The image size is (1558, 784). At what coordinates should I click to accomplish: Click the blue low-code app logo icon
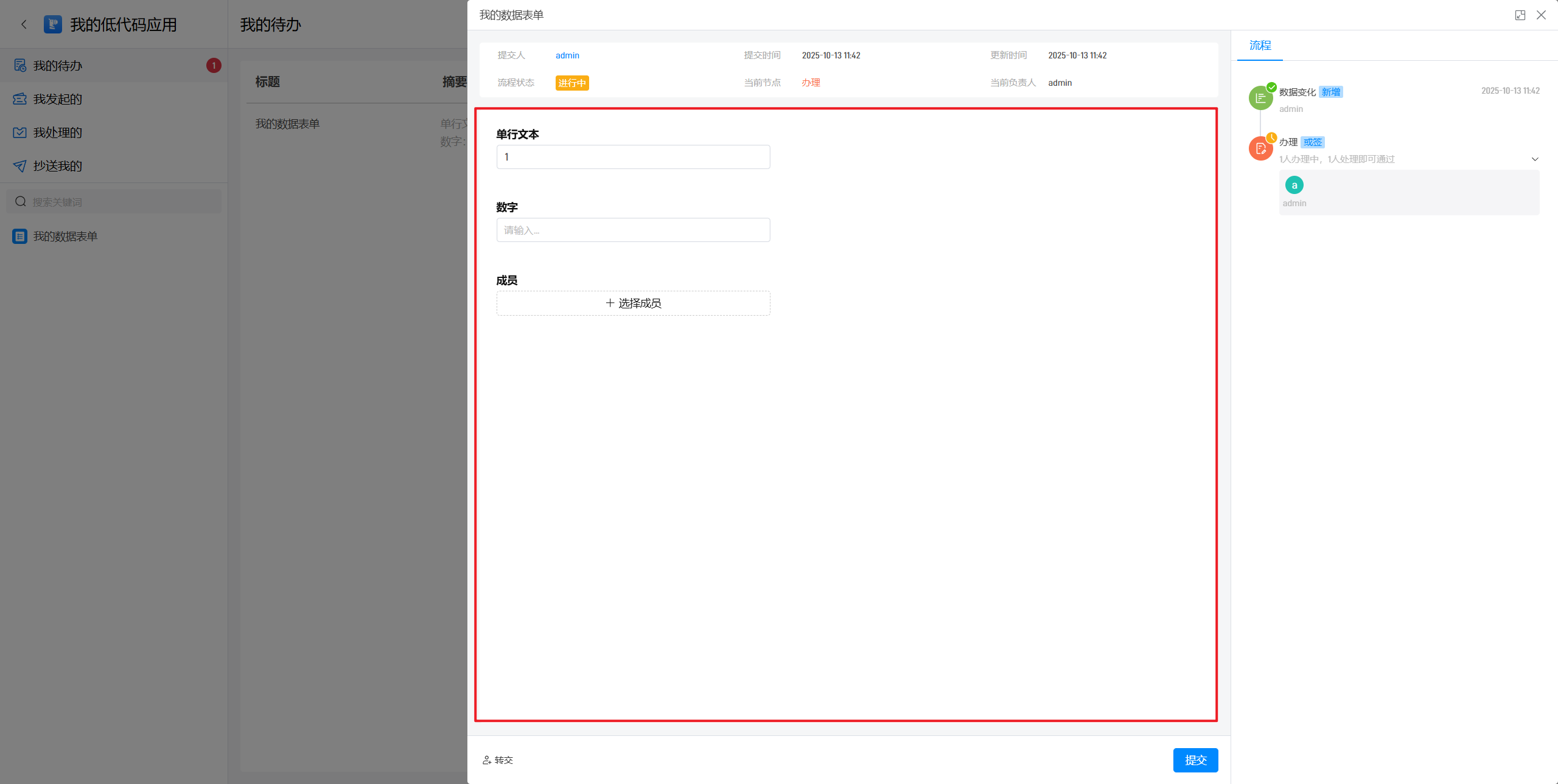(x=53, y=24)
